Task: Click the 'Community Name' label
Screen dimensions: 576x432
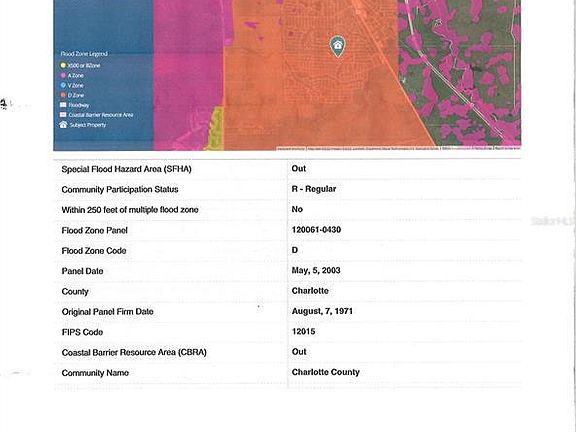Action: click(95, 373)
